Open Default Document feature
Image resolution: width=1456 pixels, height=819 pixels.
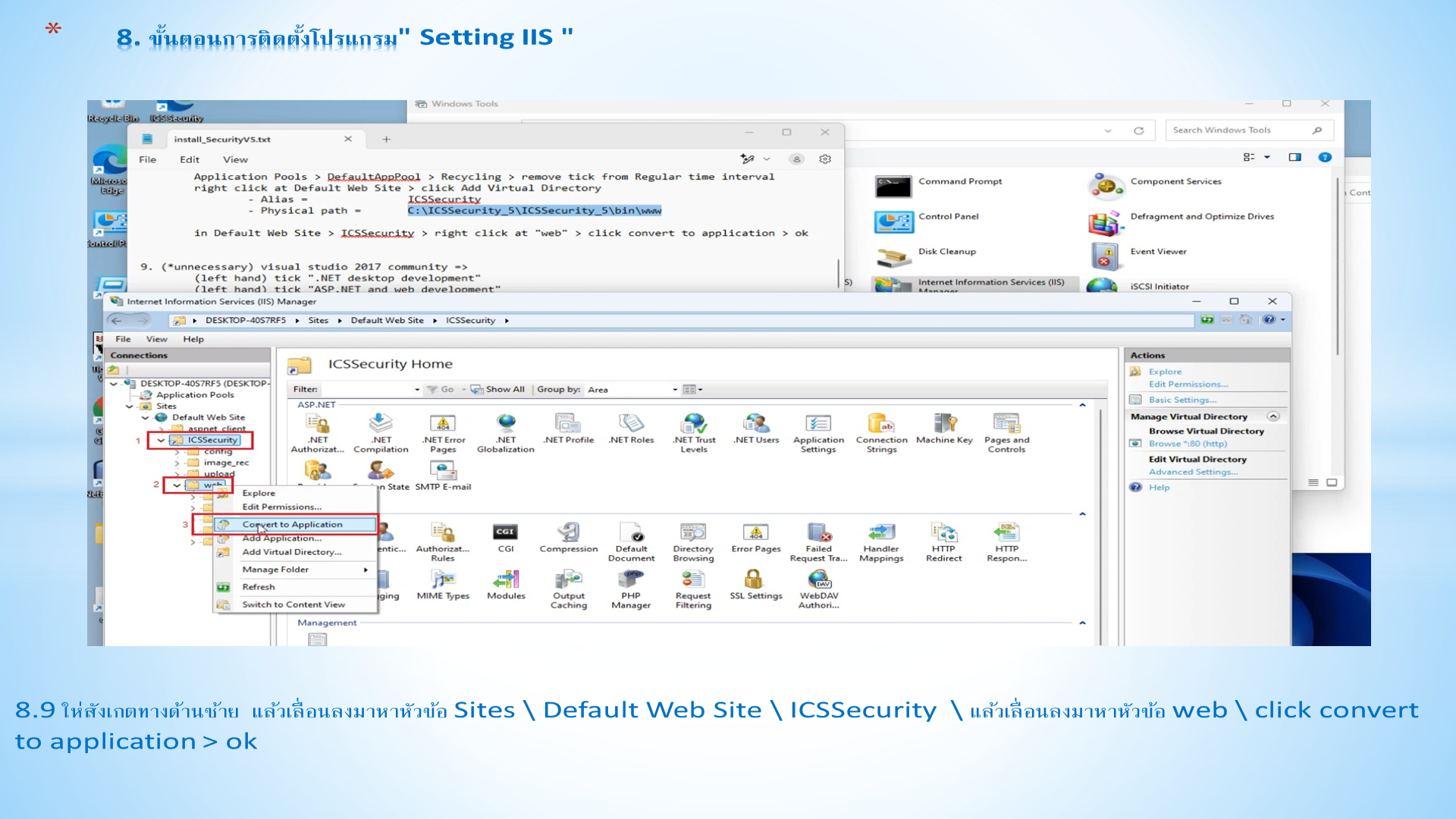tap(631, 542)
